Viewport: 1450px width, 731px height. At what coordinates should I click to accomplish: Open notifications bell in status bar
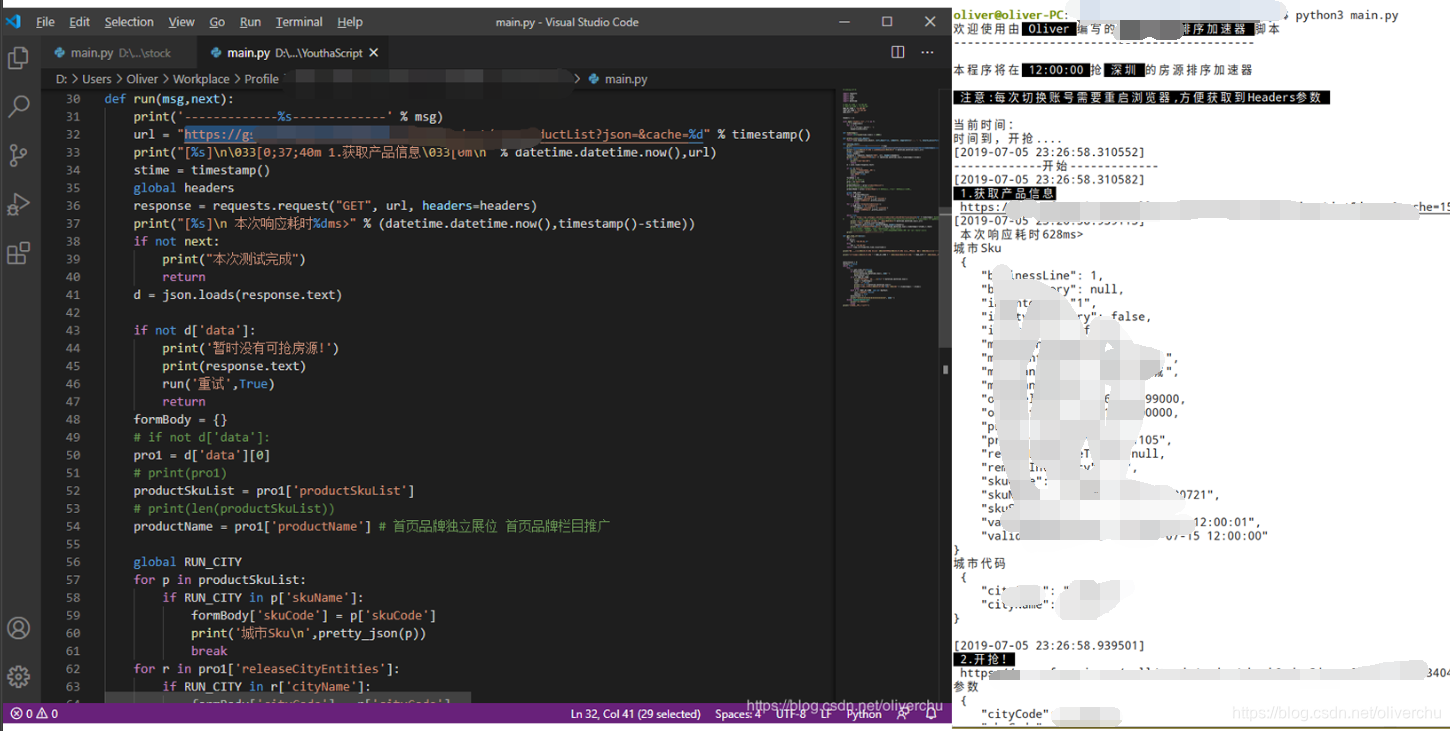coord(932,714)
